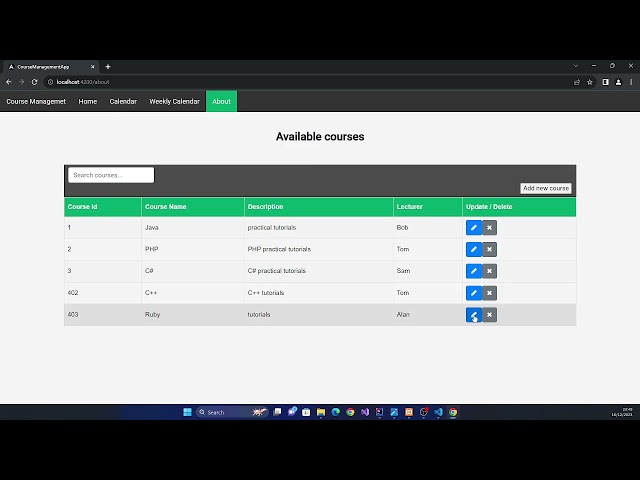
Task: Open the tab search chevron in Chrome
Action: click(576, 66)
